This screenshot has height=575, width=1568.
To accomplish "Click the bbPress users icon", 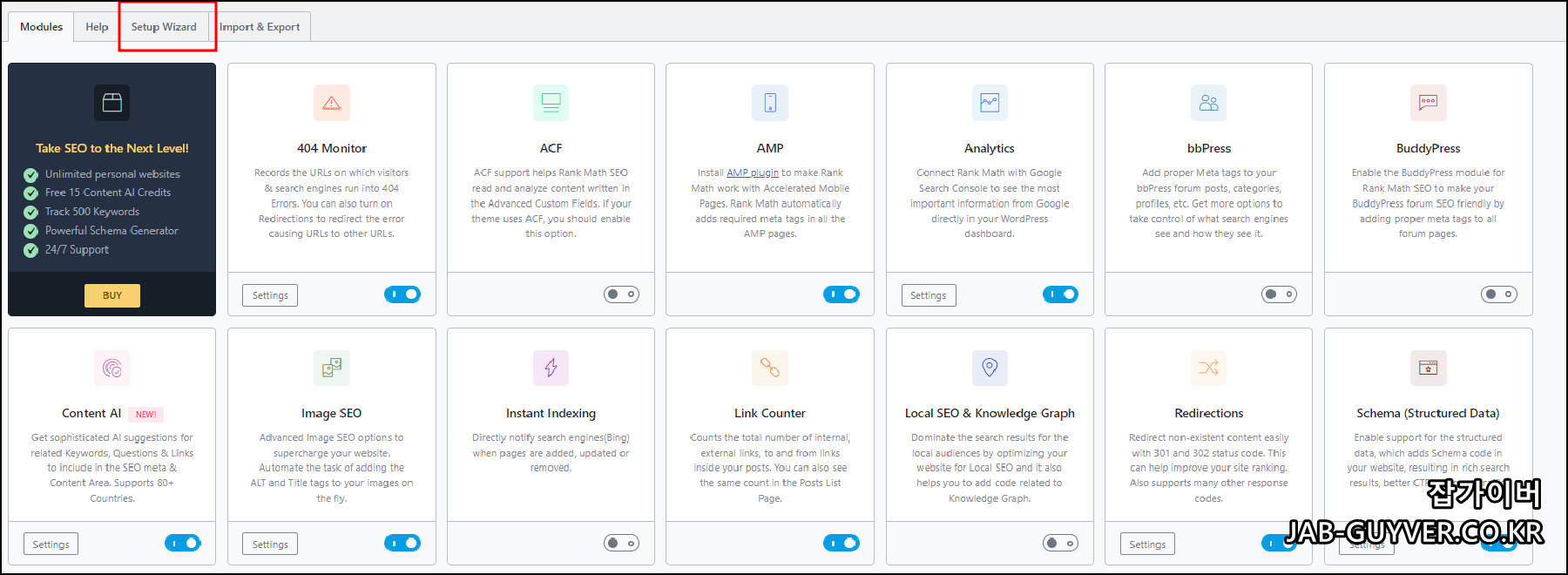I will point(1209,103).
